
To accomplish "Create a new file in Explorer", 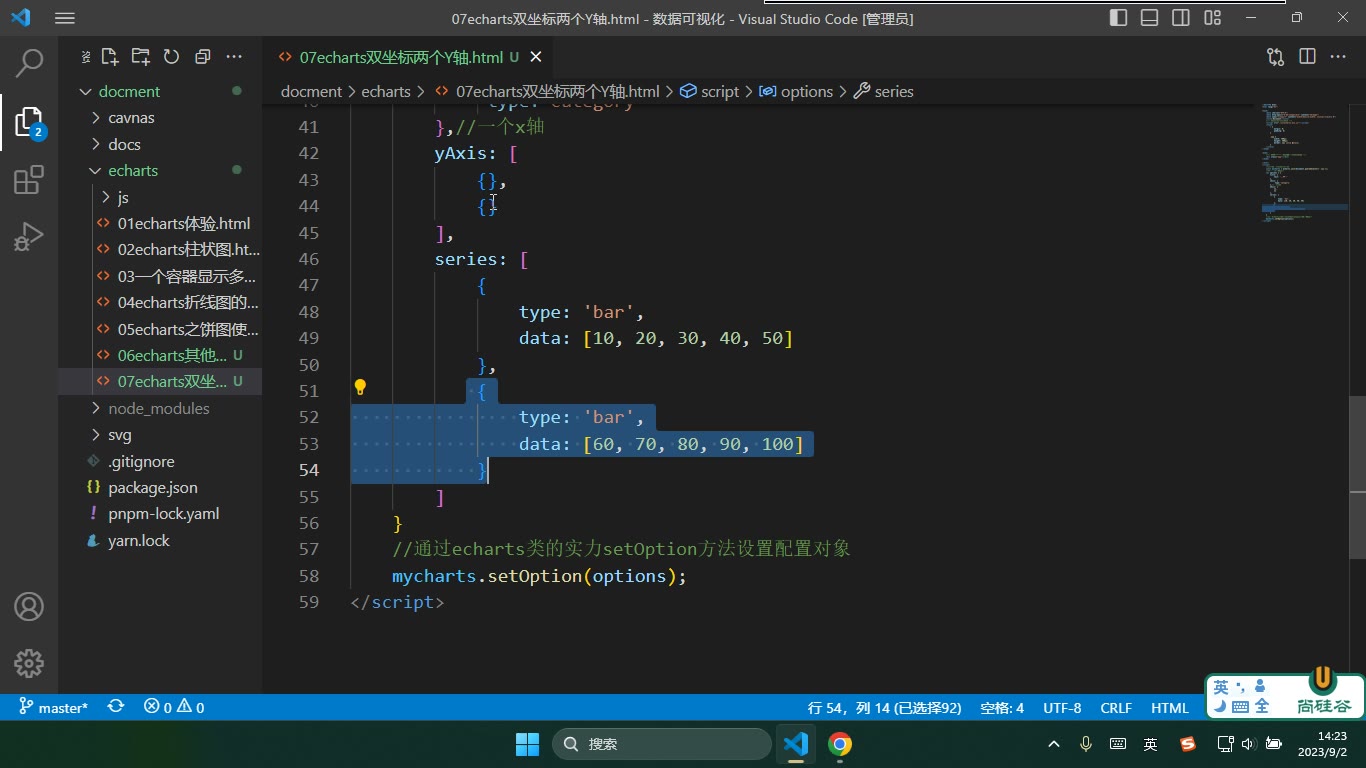I will click(x=110, y=57).
